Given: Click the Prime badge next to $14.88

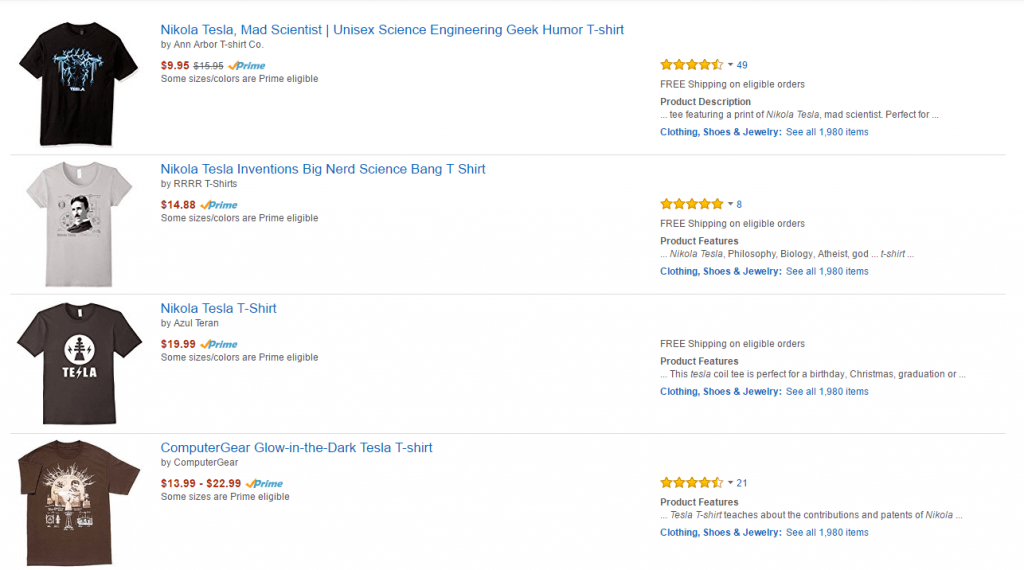Looking at the screenshot, I should click(x=219, y=205).
